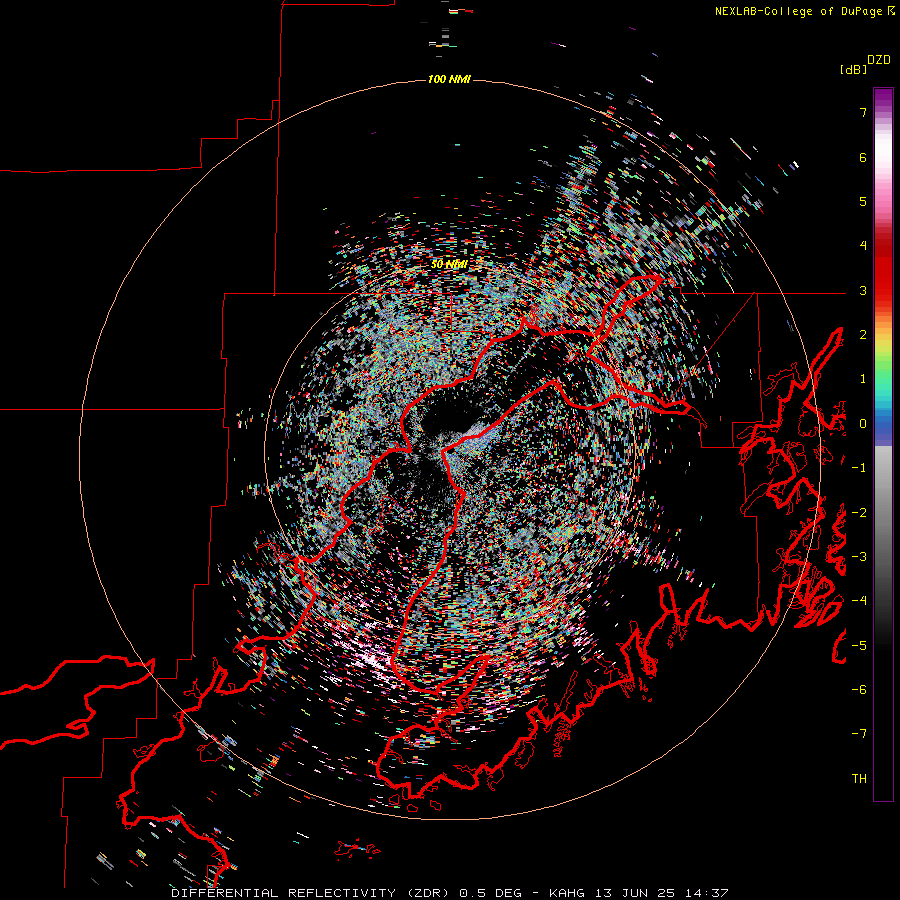This screenshot has width=900, height=900.
Task: Click the -7 value on color scale
Action: point(859,734)
